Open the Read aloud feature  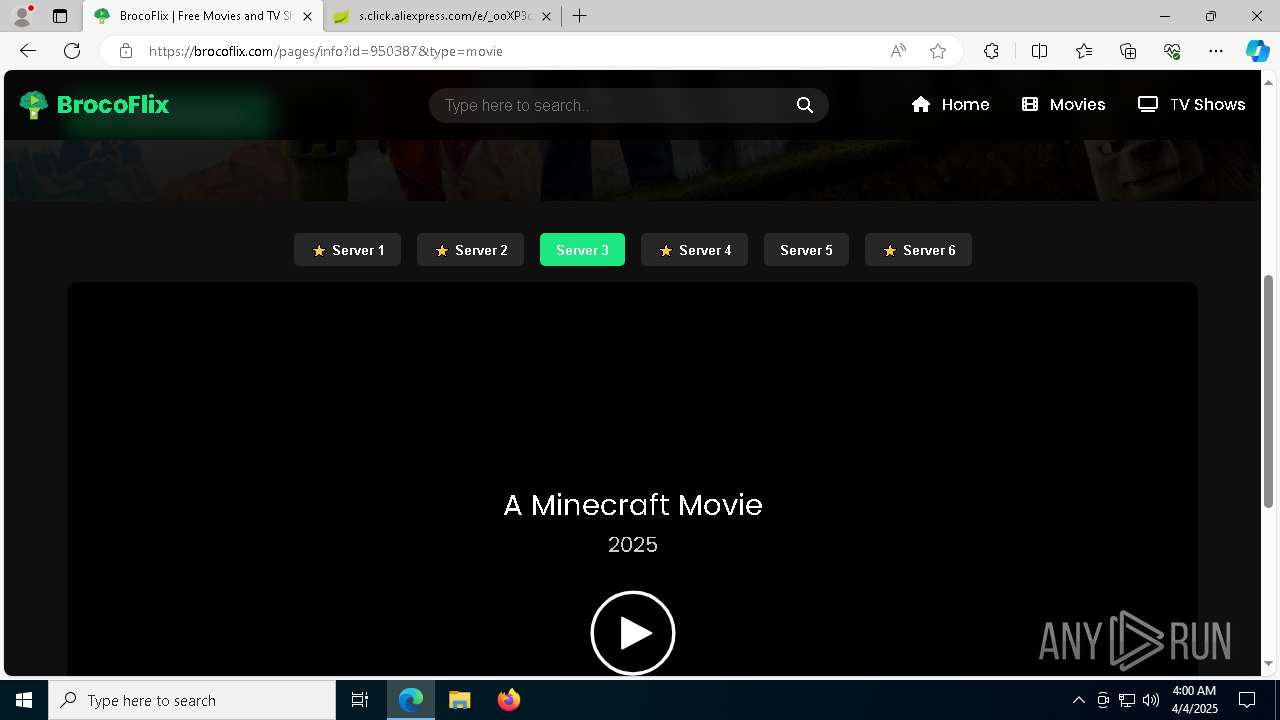point(898,51)
